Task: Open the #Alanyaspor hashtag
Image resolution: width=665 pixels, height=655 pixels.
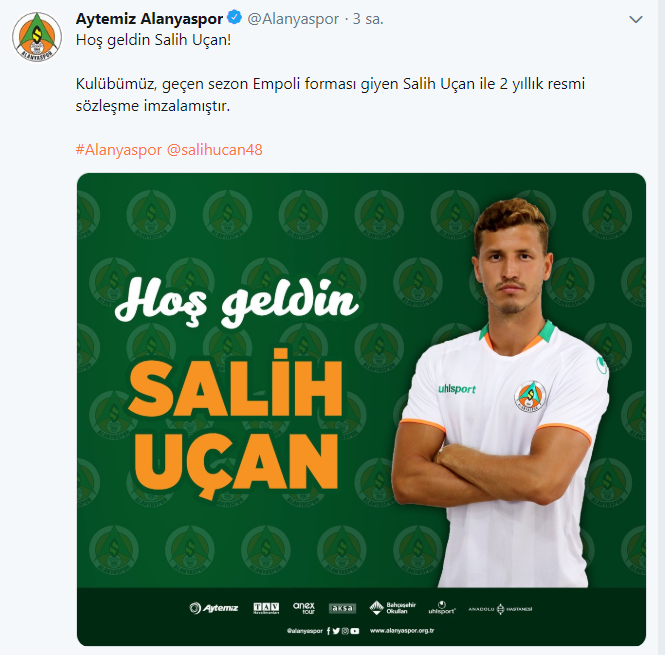Action: [119, 150]
